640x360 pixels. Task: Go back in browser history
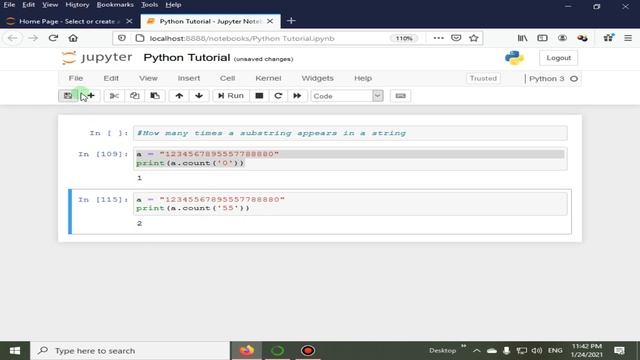(x=13, y=38)
